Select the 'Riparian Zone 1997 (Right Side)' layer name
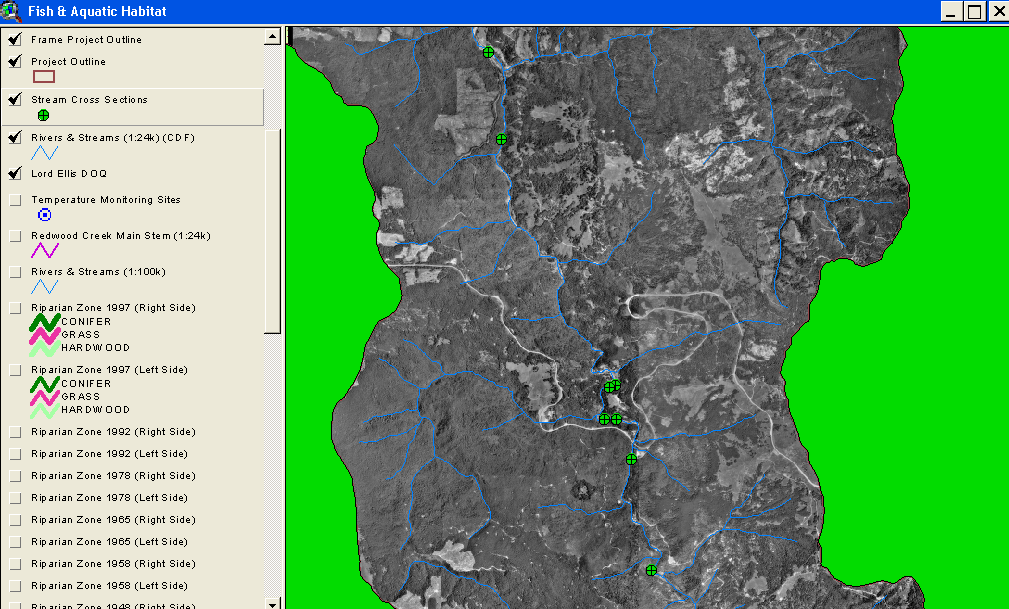 tap(113, 308)
